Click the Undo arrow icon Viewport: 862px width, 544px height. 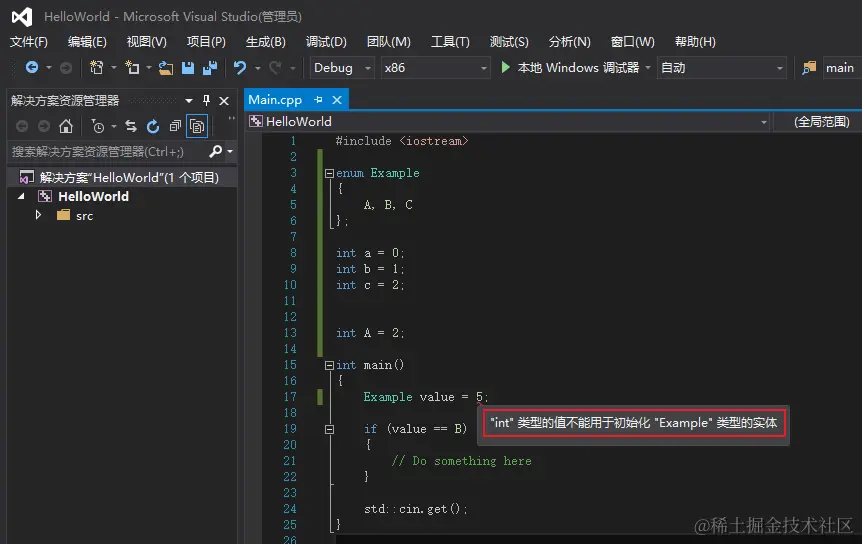pos(240,68)
